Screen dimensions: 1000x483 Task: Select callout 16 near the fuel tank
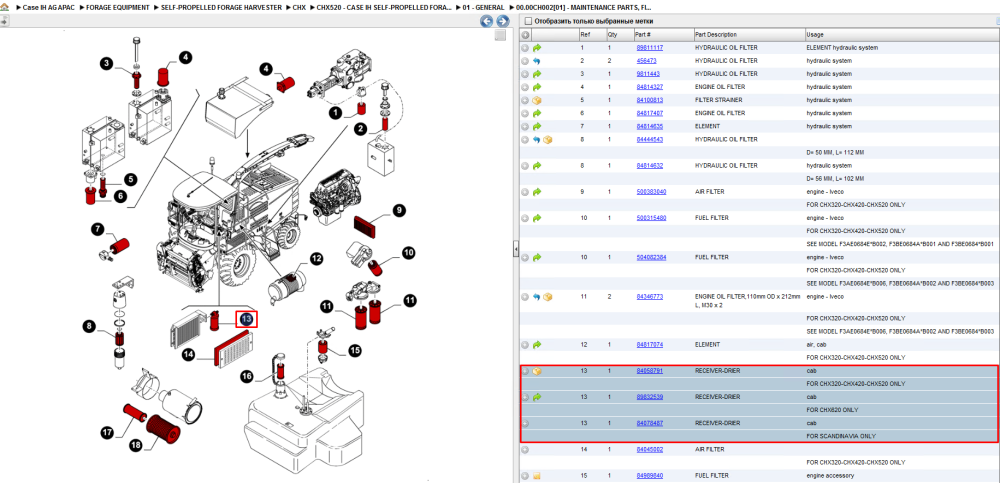[x=247, y=377]
